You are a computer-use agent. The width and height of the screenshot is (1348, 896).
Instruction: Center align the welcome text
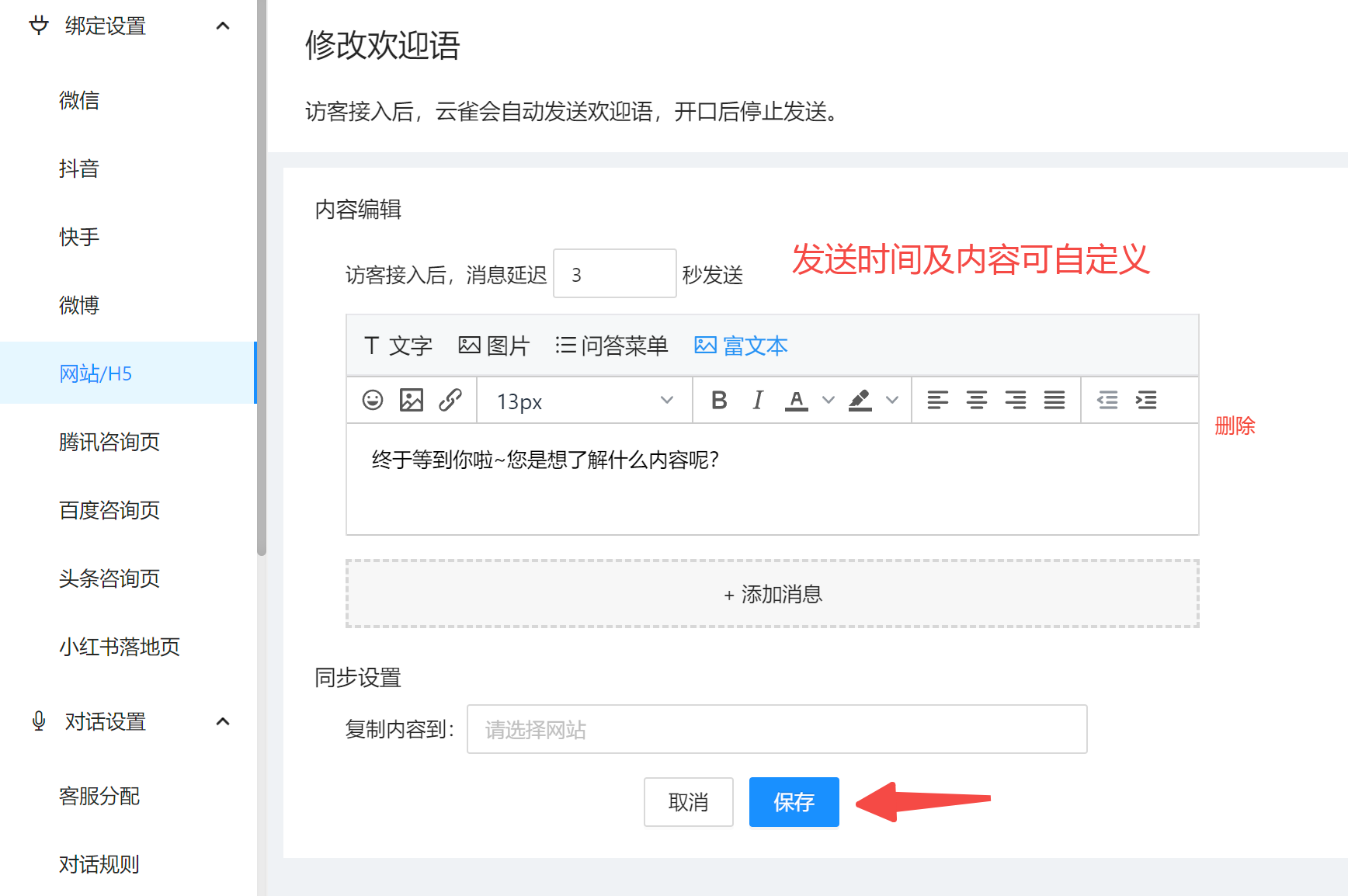click(x=976, y=400)
